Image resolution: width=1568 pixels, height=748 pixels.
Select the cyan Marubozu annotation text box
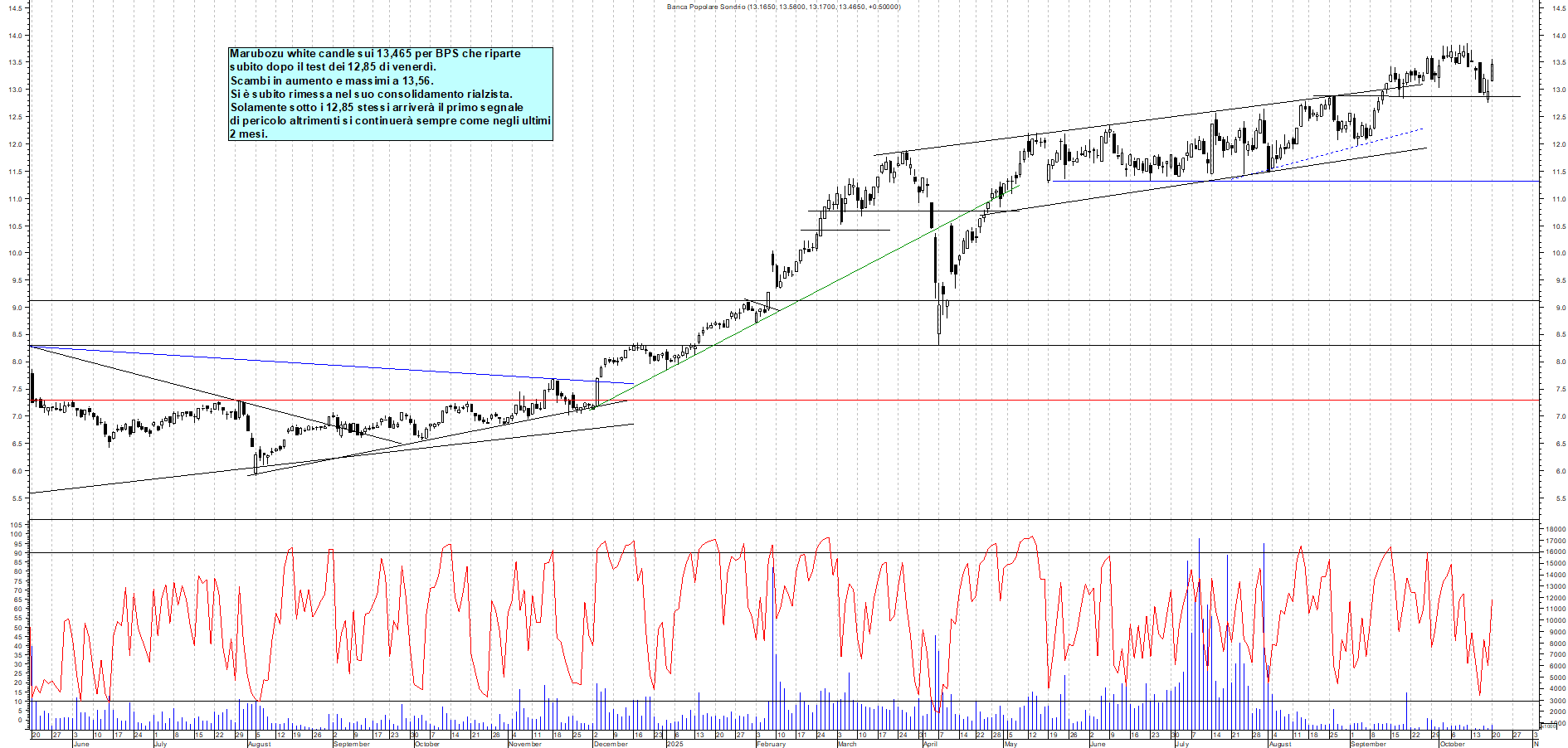point(390,93)
